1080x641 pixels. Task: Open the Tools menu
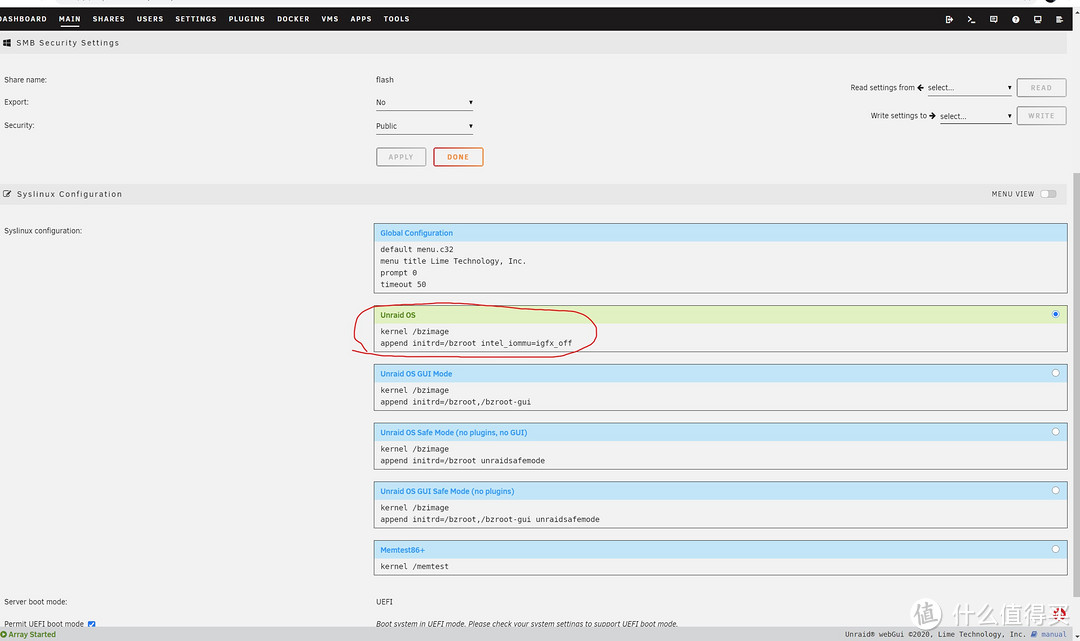(397, 19)
